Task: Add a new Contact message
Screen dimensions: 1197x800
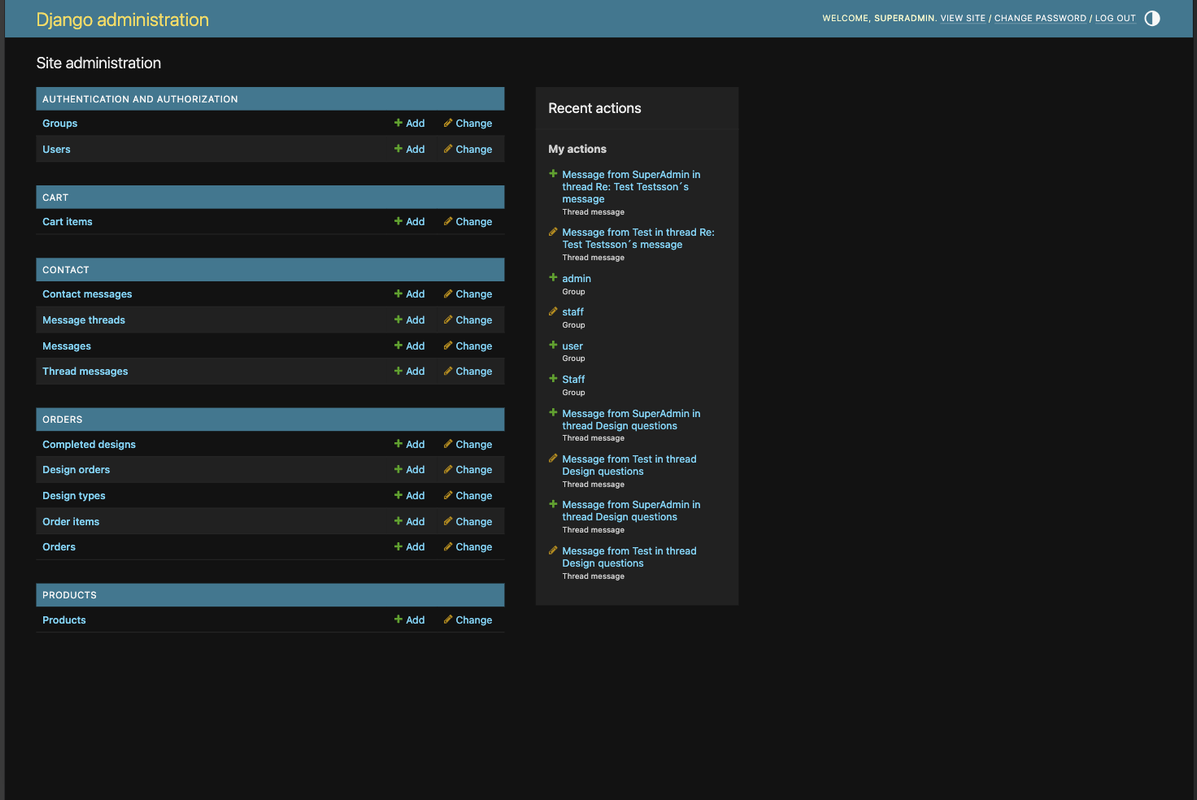Action: (x=409, y=295)
